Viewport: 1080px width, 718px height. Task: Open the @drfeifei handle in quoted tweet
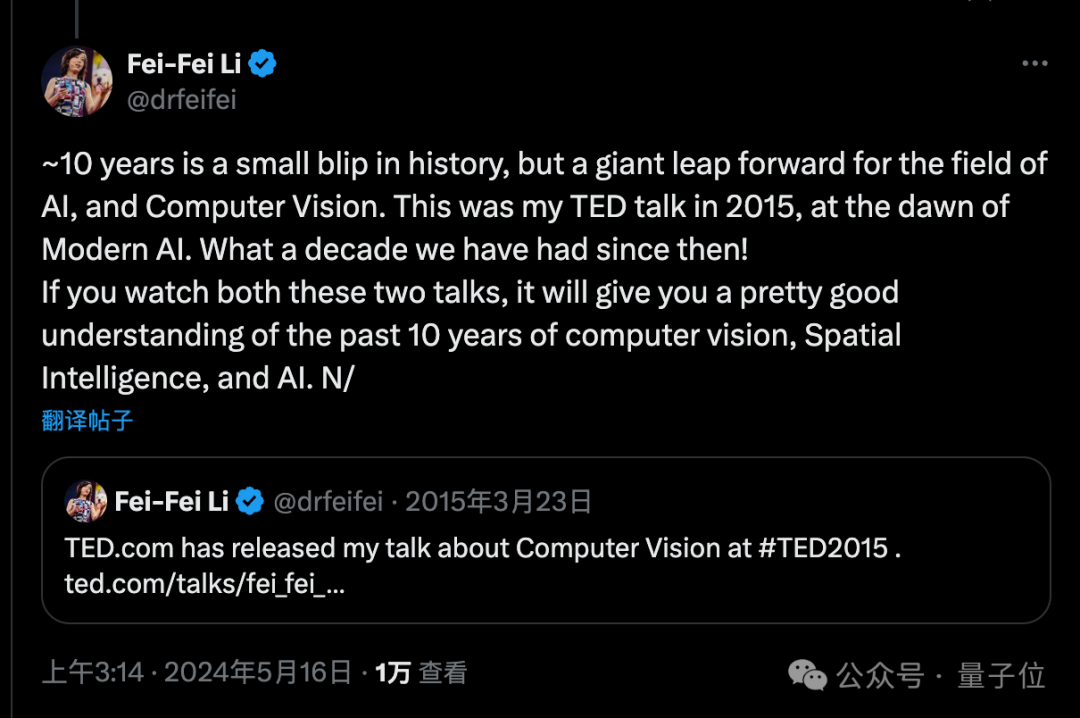[328, 502]
